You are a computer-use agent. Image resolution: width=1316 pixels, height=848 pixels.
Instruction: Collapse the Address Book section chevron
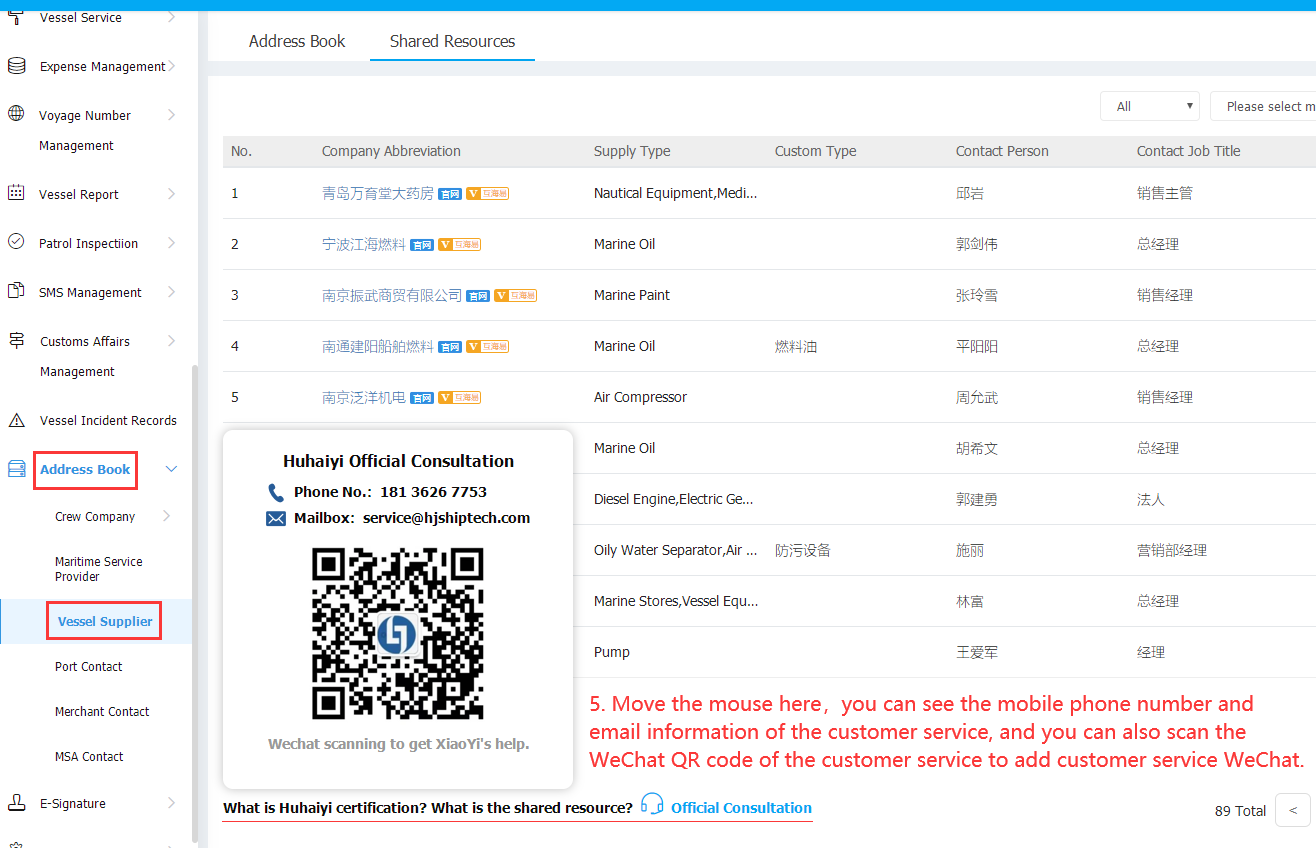[x=171, y=469]
